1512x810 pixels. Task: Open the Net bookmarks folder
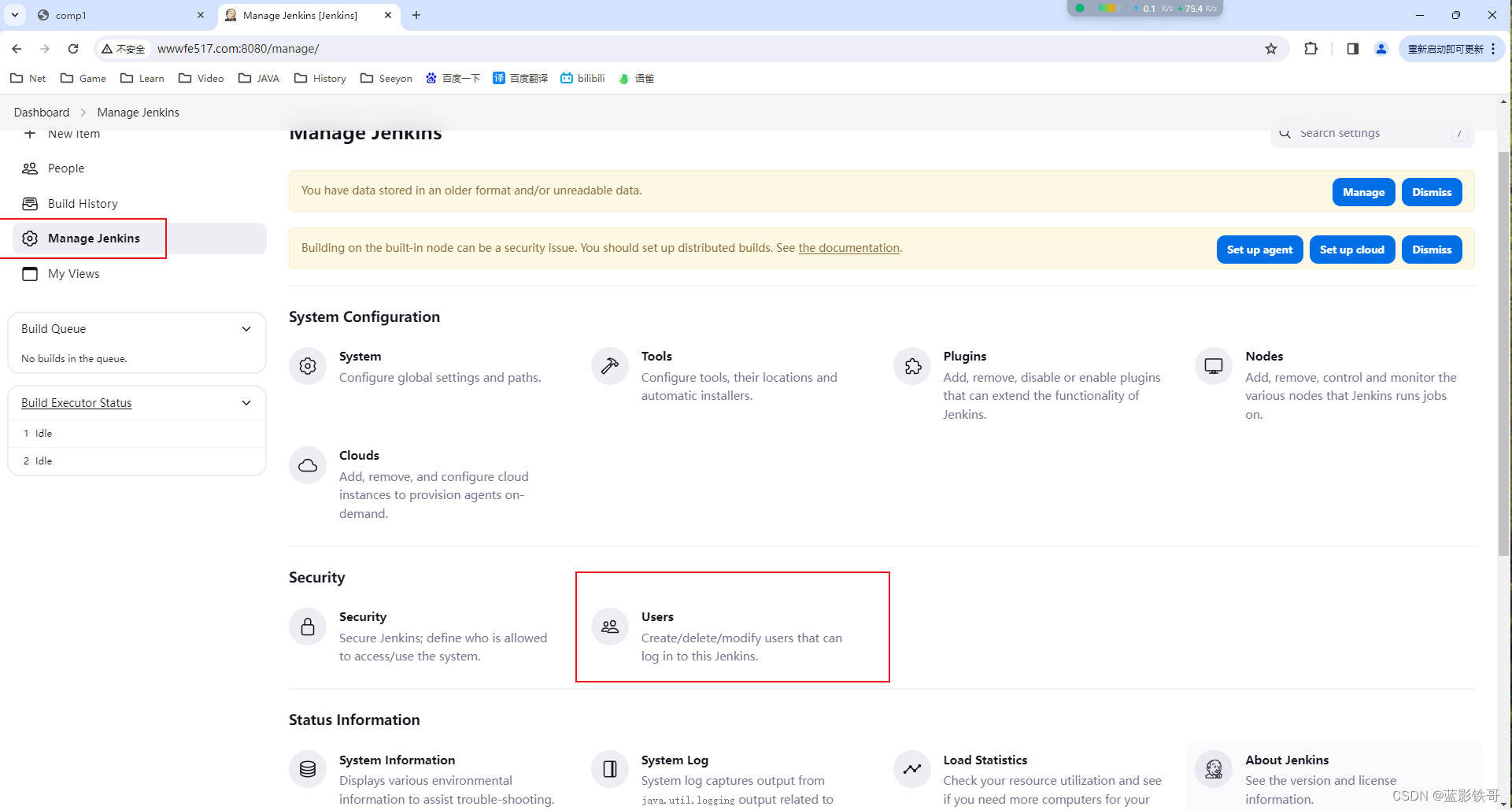[28, 78]
